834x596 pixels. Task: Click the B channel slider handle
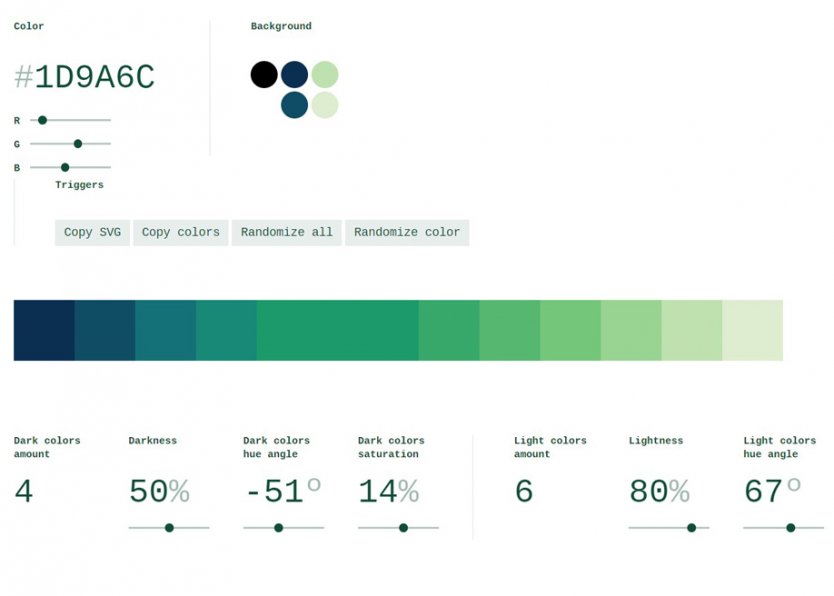pos(64,168)
